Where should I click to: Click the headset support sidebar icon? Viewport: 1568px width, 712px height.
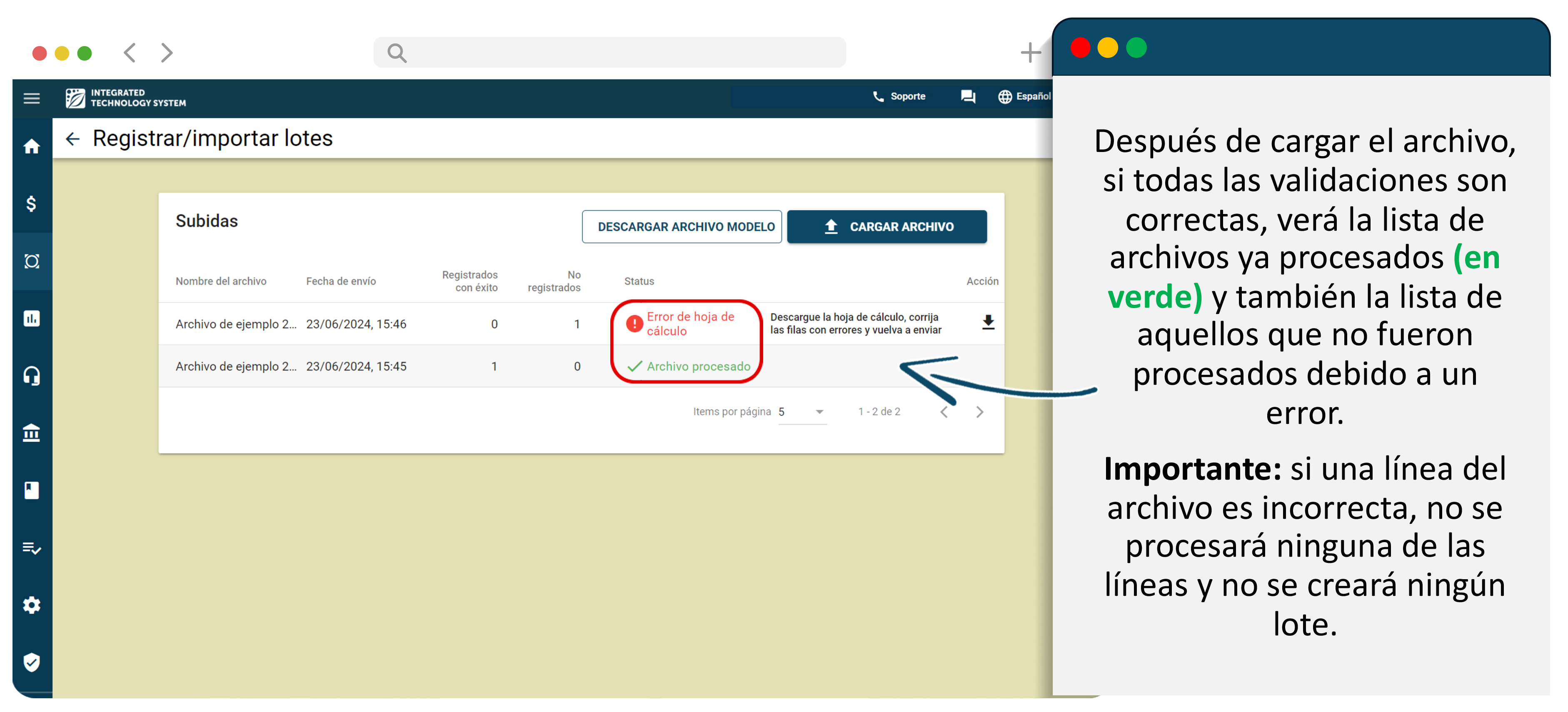[32, 376]
